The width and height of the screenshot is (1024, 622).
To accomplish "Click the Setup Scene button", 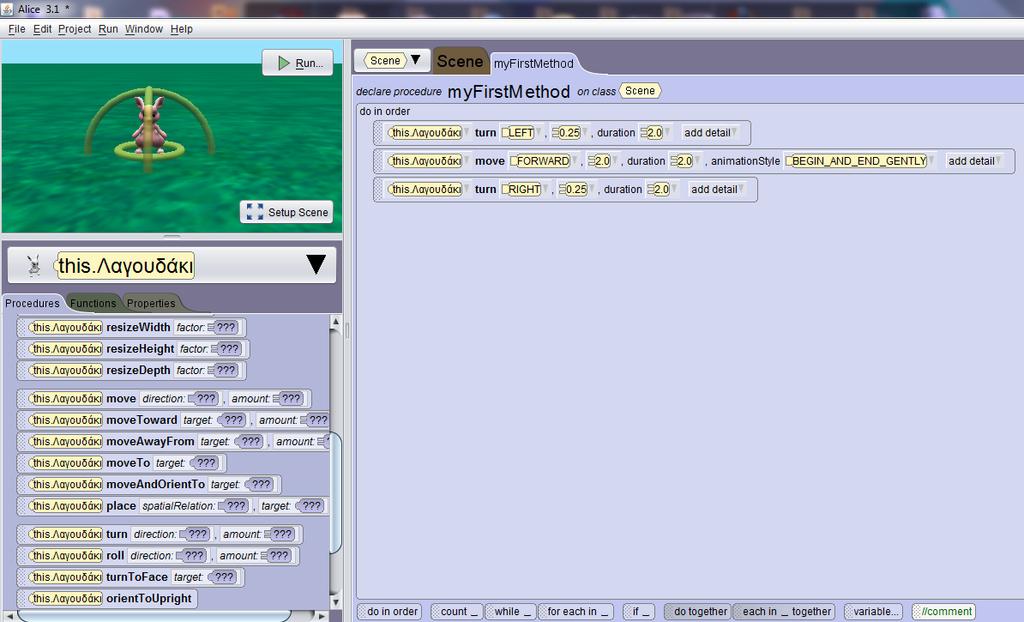I will coord(287,212).
